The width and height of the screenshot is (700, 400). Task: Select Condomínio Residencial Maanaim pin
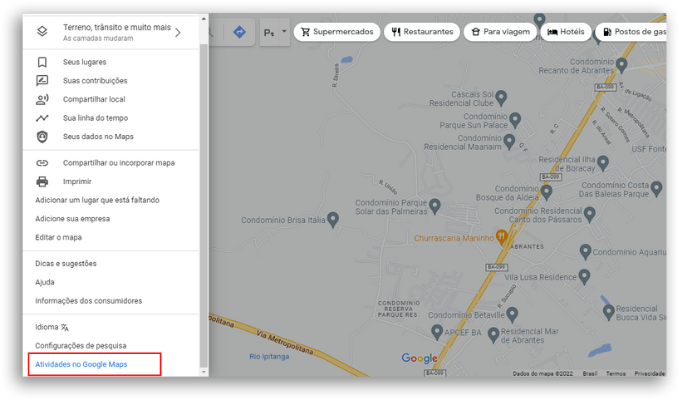click(509, 142)
